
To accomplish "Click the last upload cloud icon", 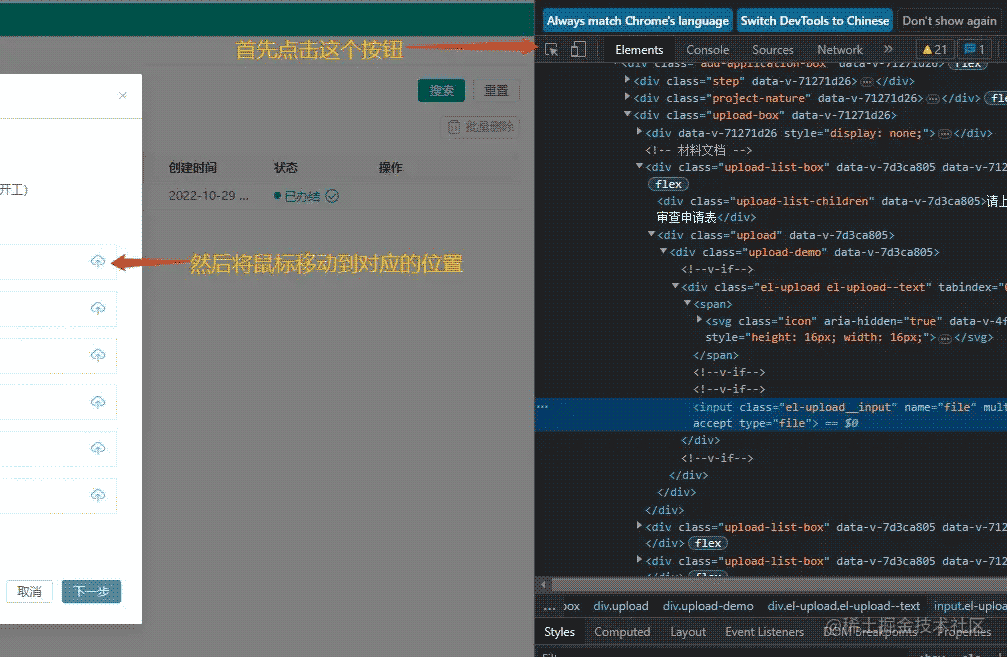I will click(98, 495).
